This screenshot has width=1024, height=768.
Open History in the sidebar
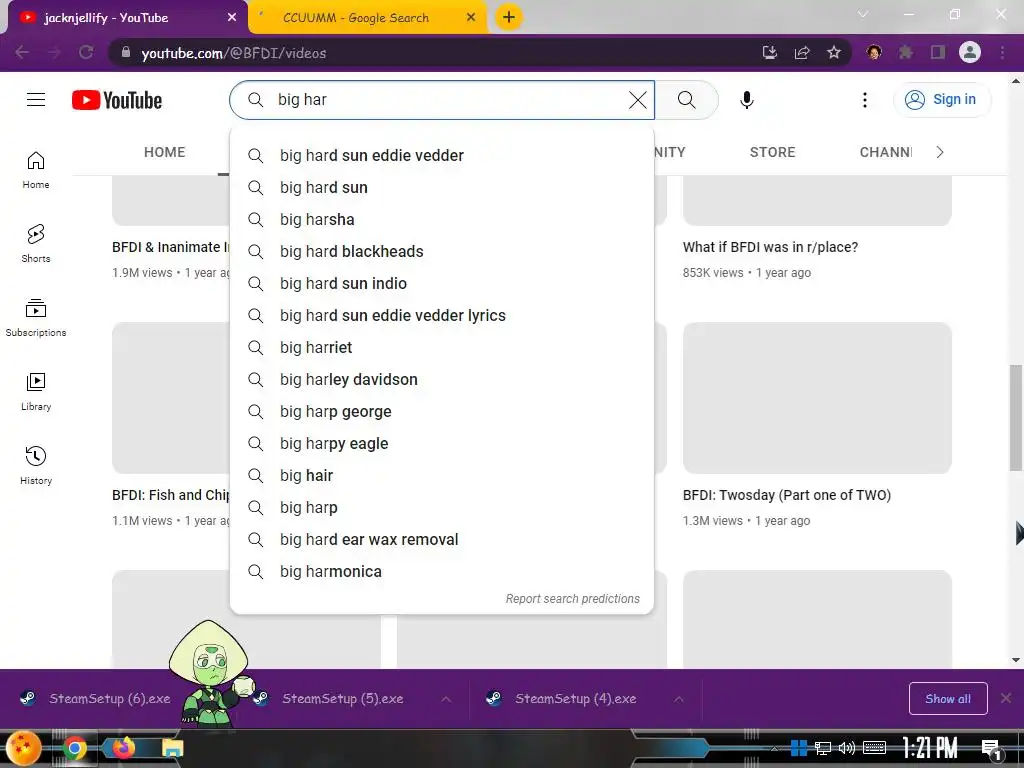click(36, 465)
